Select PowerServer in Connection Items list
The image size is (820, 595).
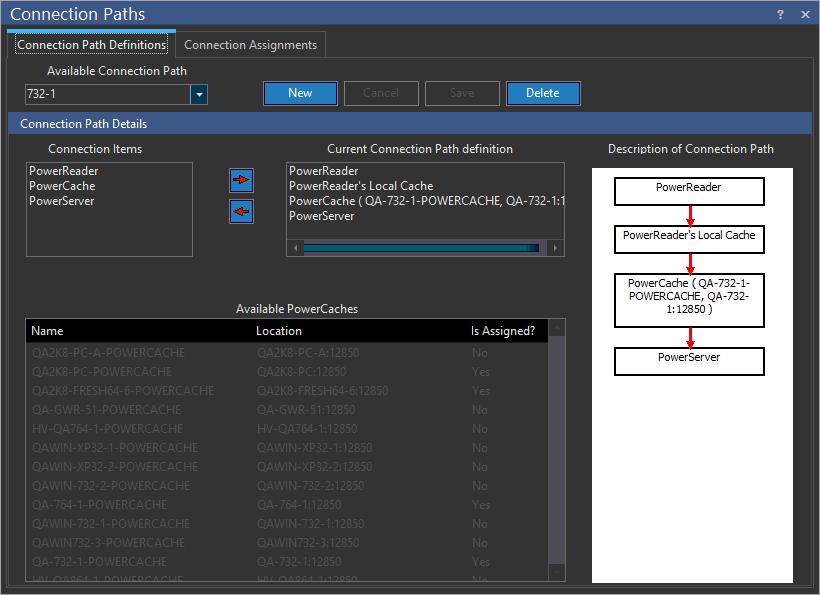[x=62, y=201]
